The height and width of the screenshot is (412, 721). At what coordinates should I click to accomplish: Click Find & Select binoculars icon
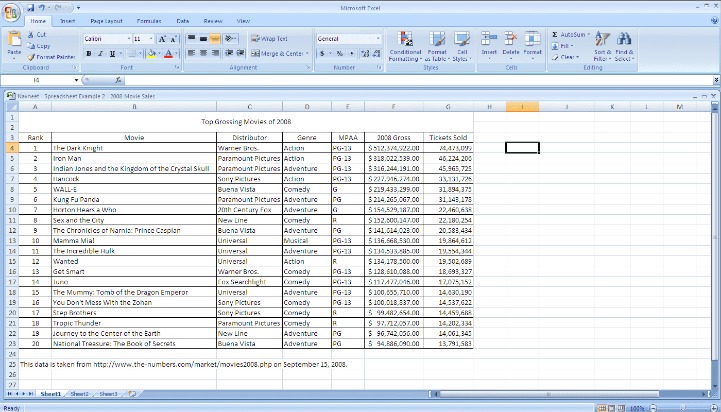coord(624,40)
